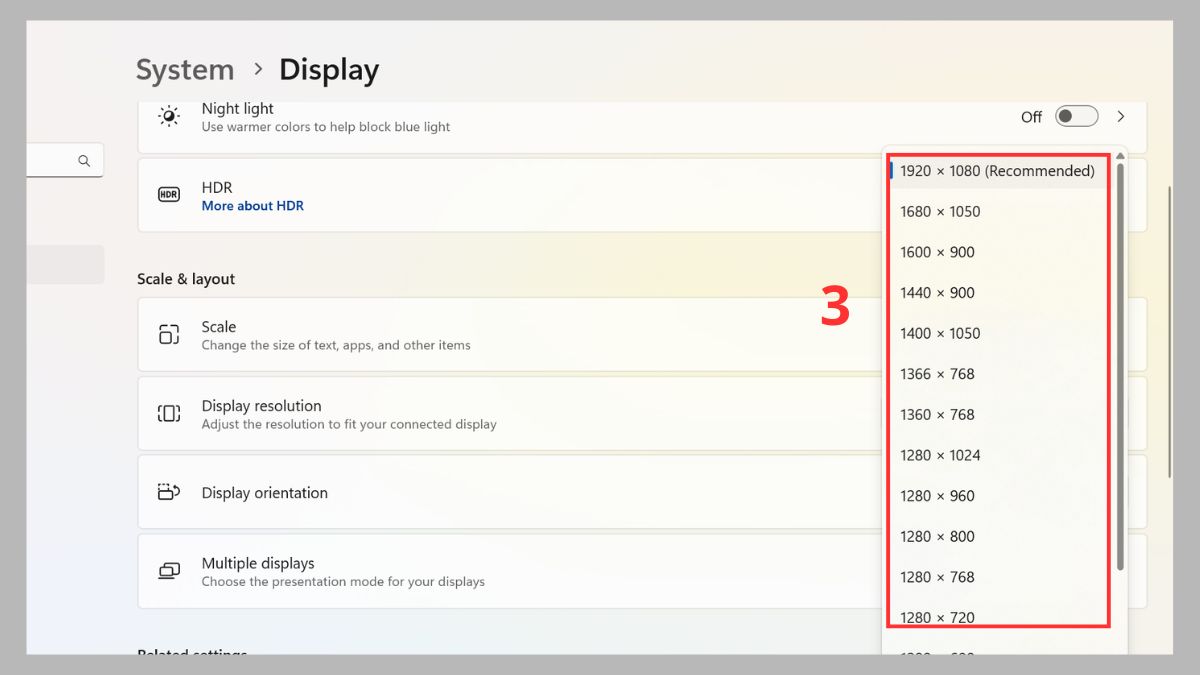Viewport: 1200px width, 675px height.
Task: Click the Multiple displays icon
Action: pos(168,571)
